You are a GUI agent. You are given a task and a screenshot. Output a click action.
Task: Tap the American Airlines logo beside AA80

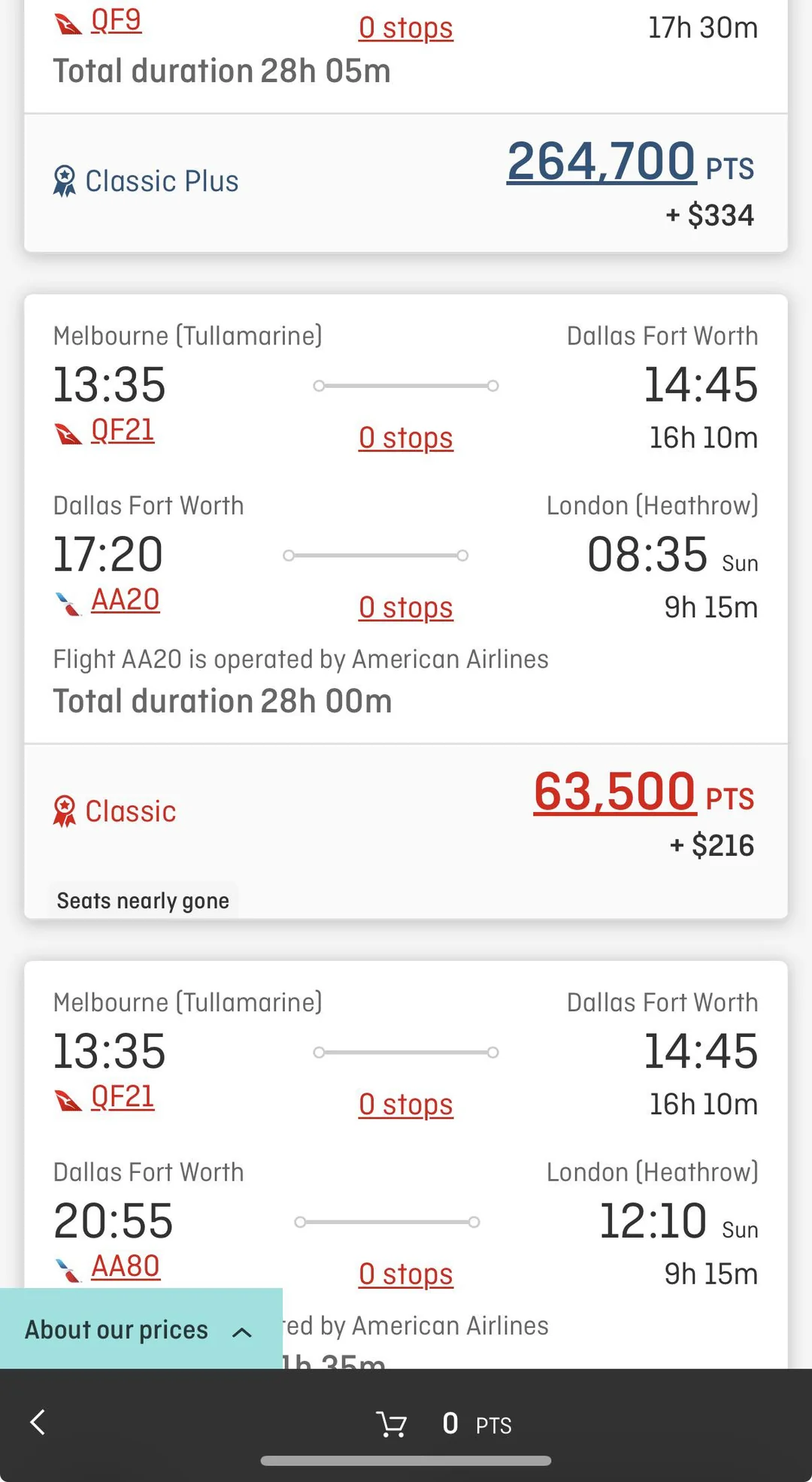(x=68, y=1270)
